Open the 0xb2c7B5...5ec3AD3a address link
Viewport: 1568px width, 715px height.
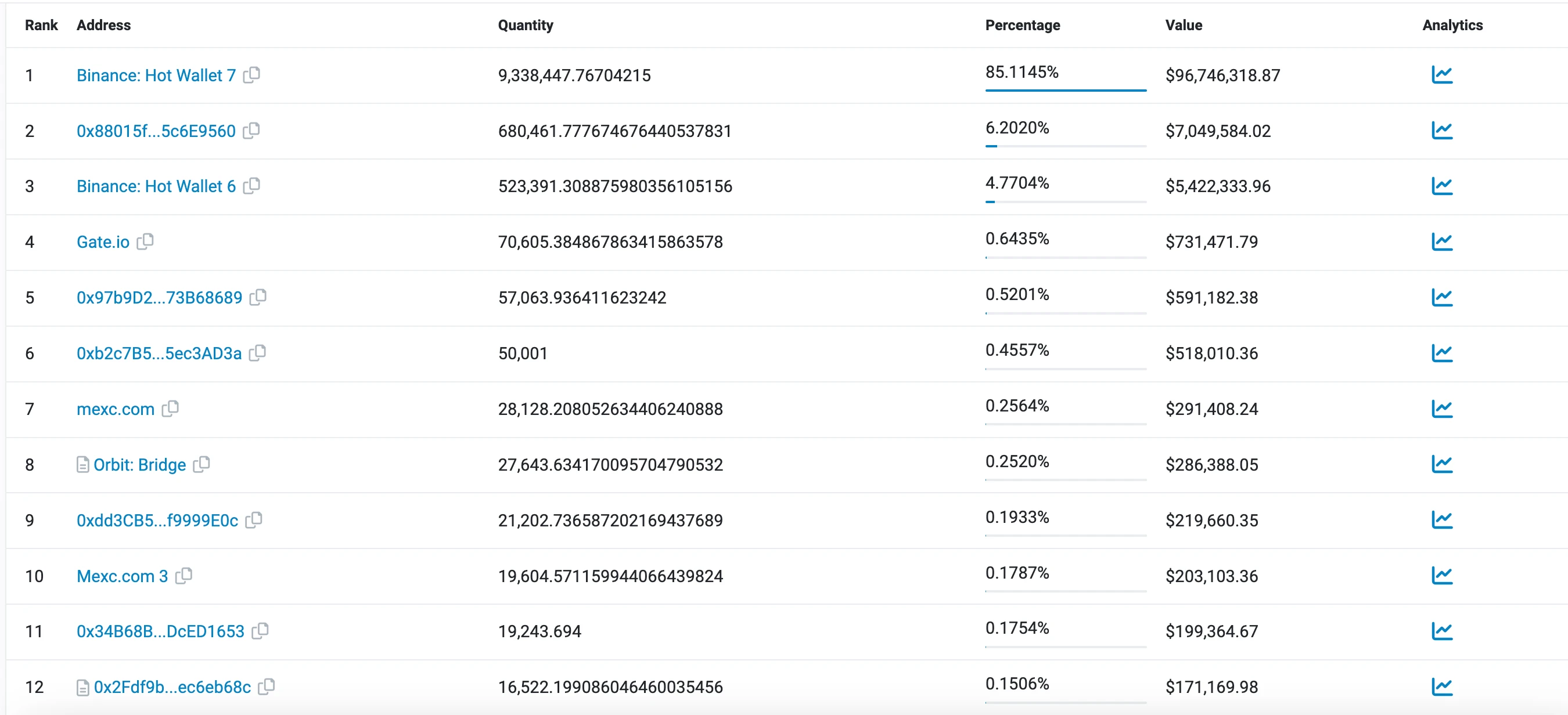(x=159, y=353)
